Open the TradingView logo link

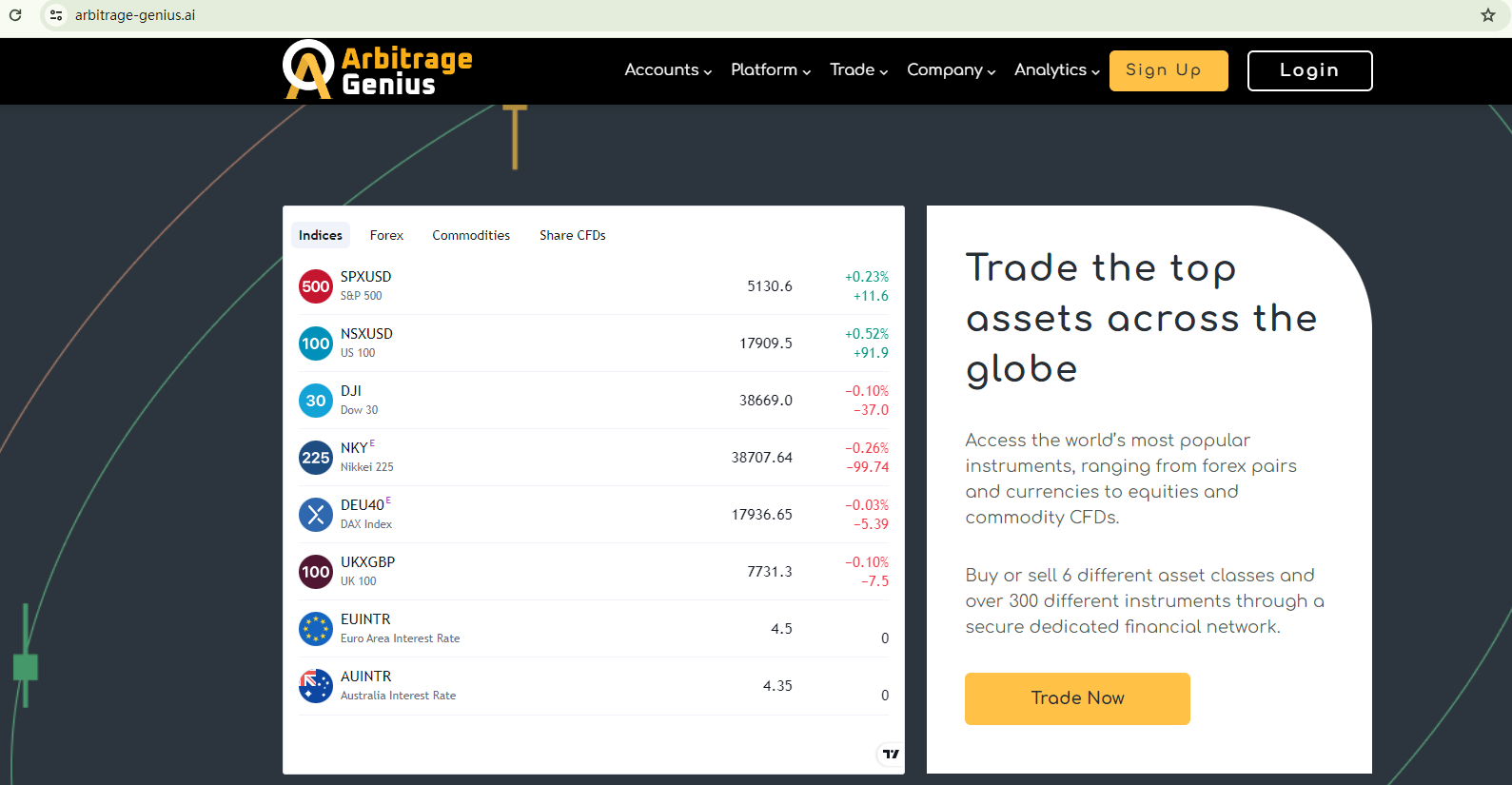point(890,755)
